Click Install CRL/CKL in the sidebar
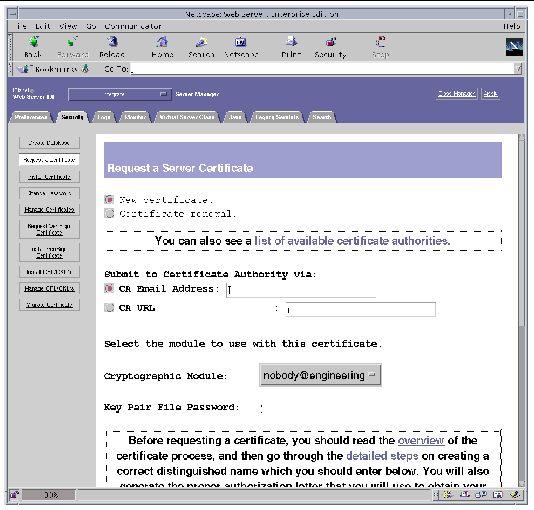 pyautogui.click(x=49, y=272)
